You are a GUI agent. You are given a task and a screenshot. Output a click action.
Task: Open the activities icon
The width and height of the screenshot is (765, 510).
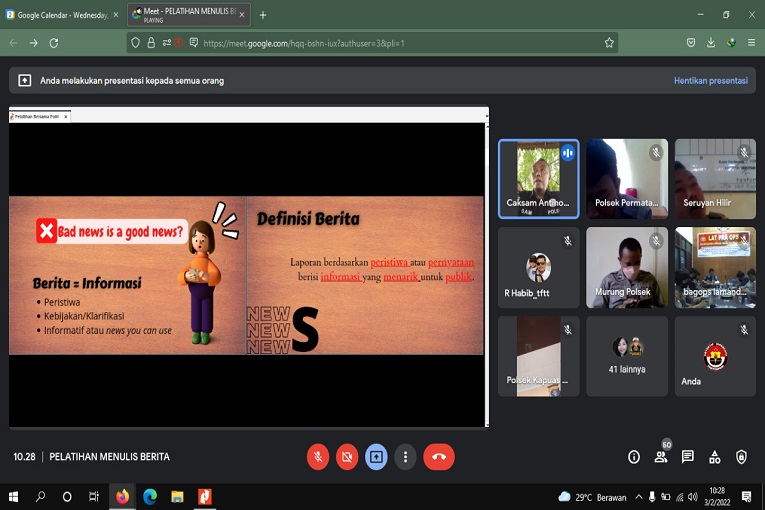click(x=715, y=457)
